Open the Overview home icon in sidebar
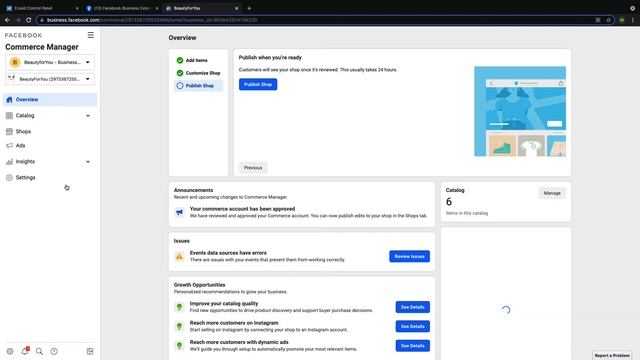The image size is (640, 360). point(9,100)
